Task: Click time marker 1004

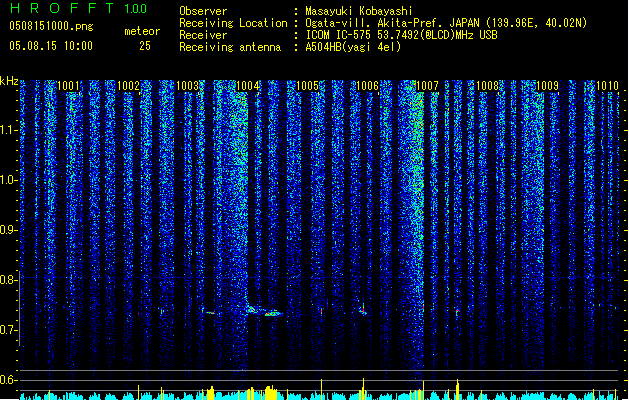Action: 248,86
